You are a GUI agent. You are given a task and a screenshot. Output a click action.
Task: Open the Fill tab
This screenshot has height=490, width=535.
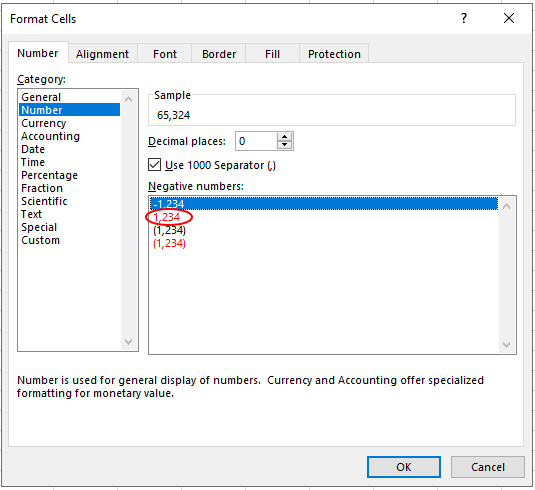(272, 54)
